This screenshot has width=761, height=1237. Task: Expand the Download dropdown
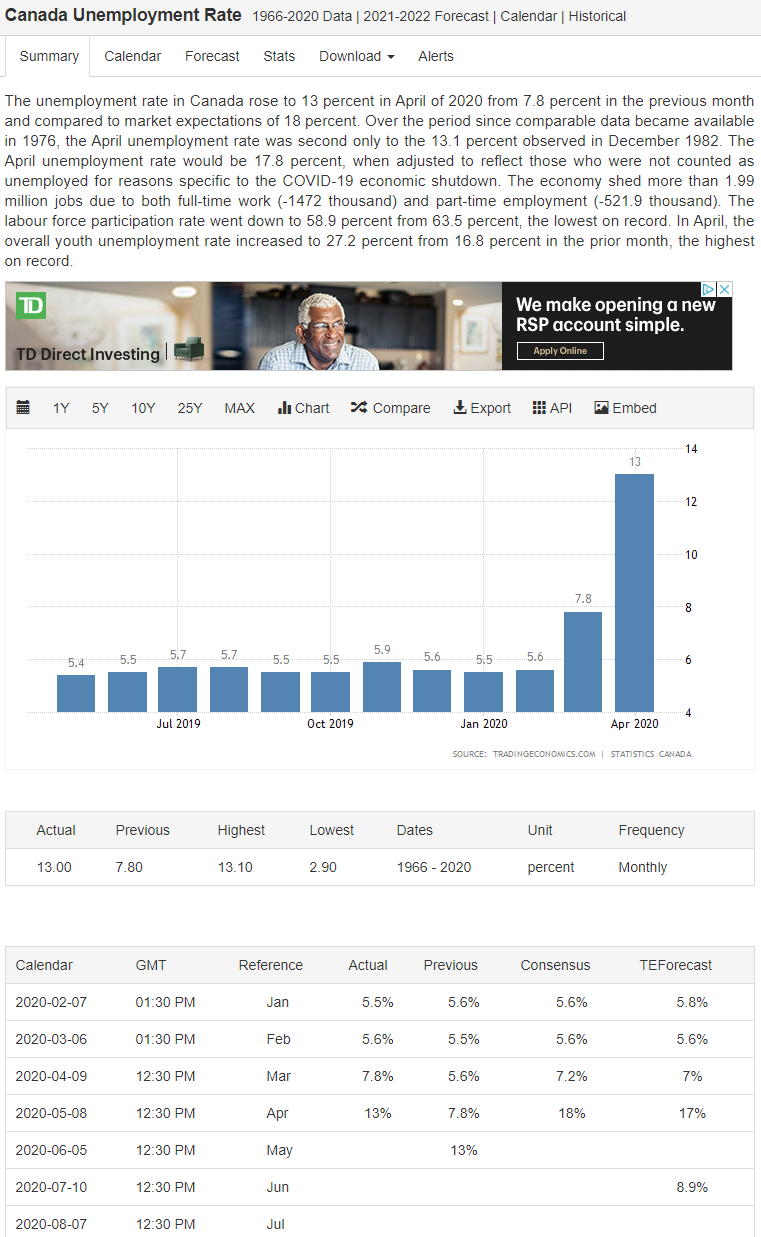pos(357,56)
